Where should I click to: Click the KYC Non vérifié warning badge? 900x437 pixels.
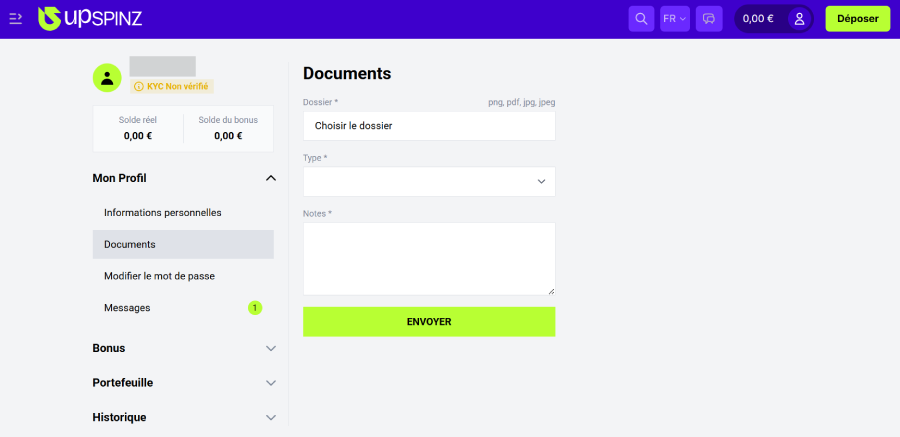pos(172,87)
